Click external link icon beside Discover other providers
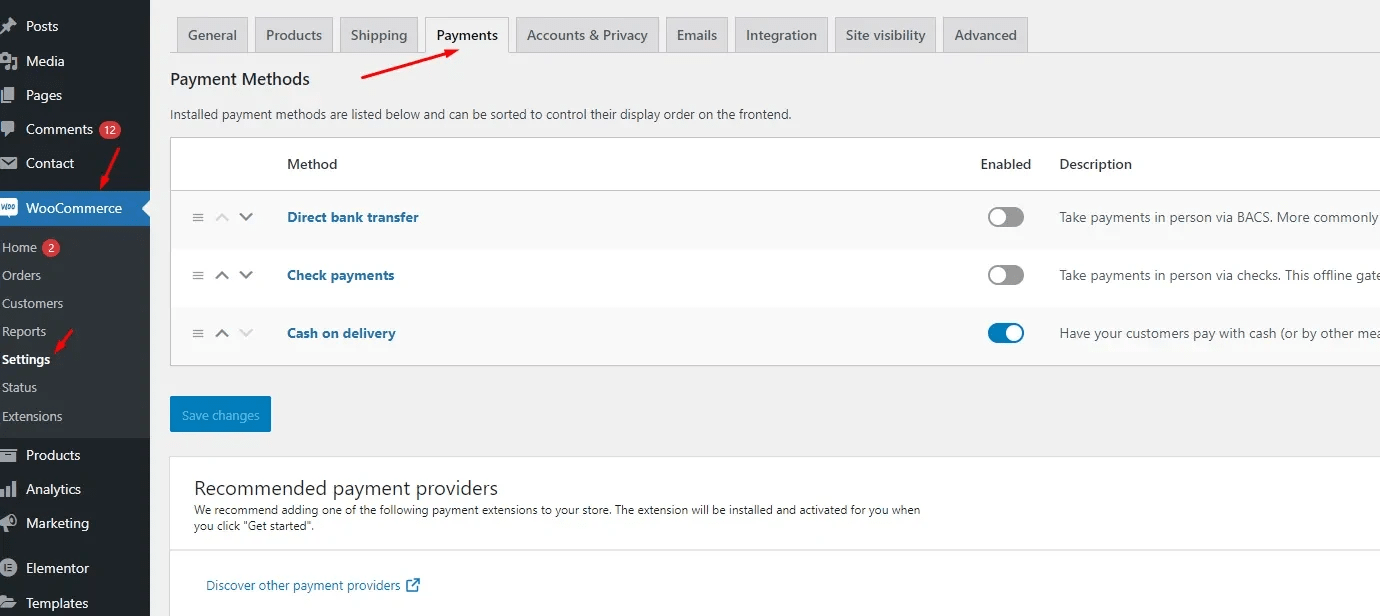Image resolution: width=1380 pixels, height=616 pixels. click(413, 585)
